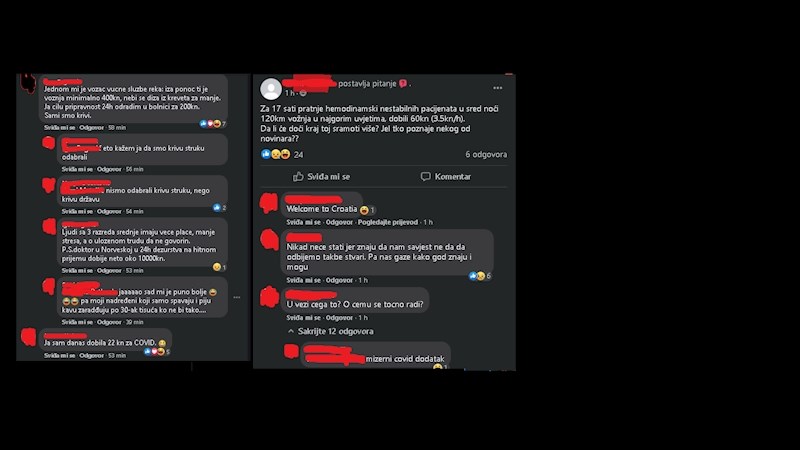
Task: Click the Komentar speech-bubble button
Action: (x=445, y=177)
